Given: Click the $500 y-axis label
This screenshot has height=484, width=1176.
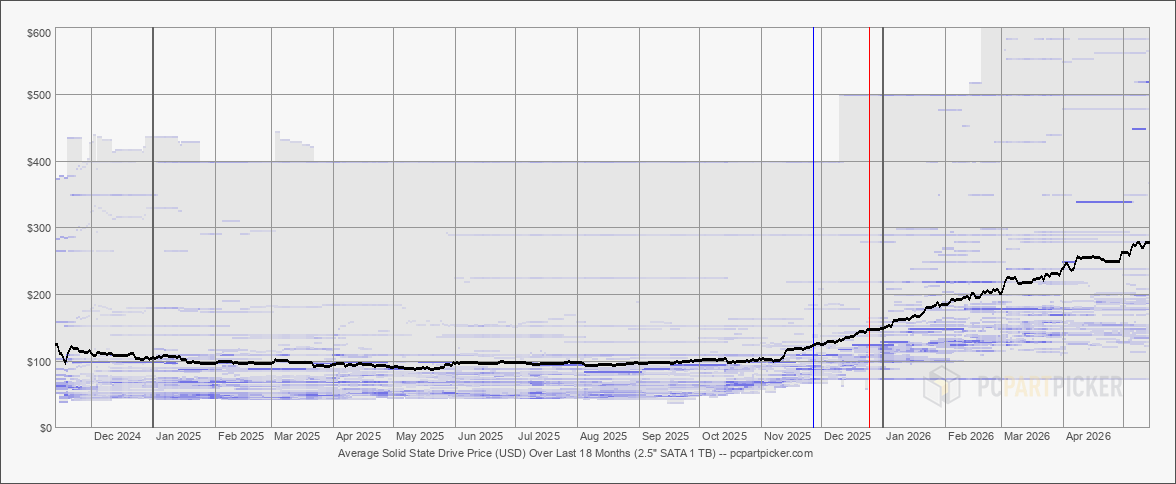Looking at the screenshot, I should coord(41,95).
